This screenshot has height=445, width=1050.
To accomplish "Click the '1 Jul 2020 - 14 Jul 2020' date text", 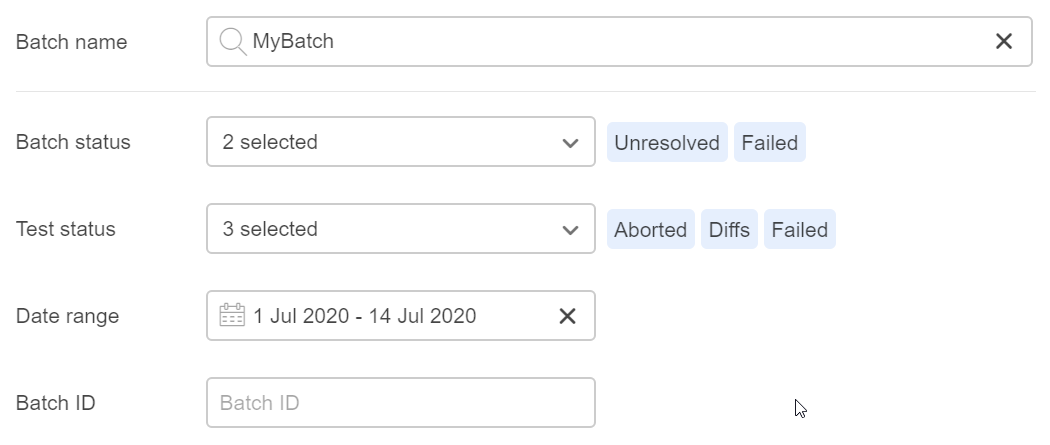I will pos(365,316).
